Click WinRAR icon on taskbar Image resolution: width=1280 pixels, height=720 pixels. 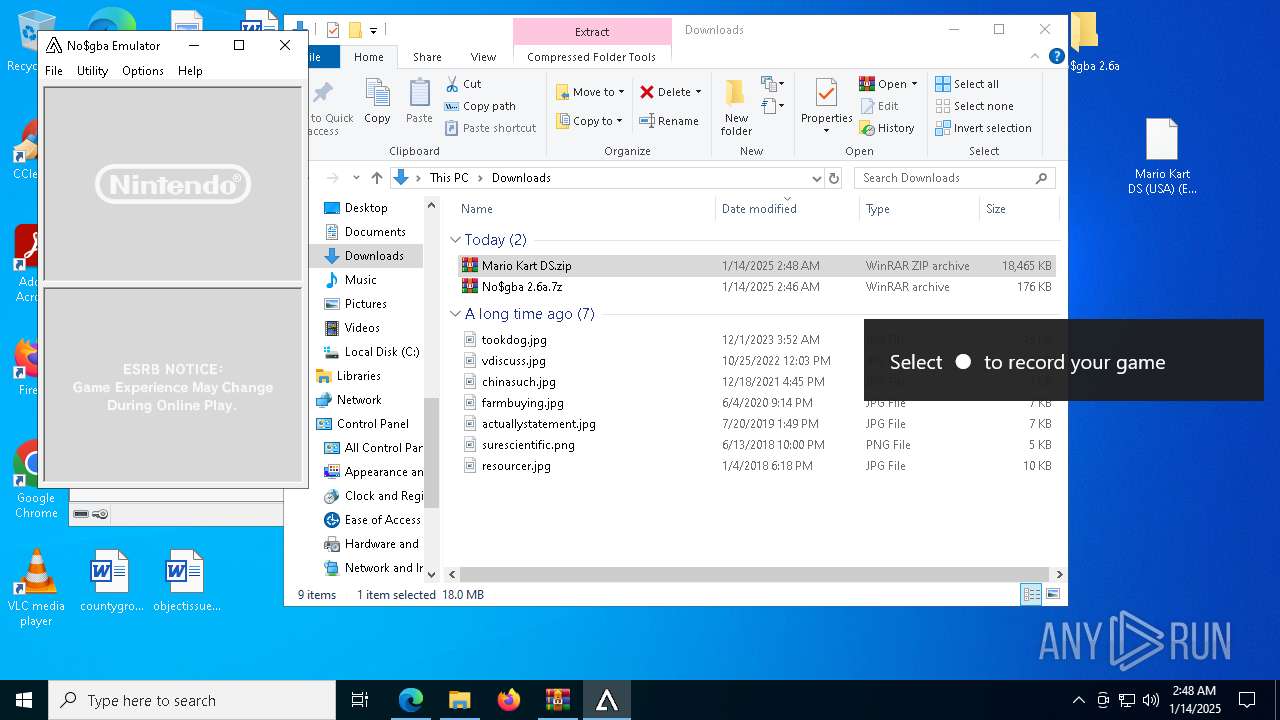(557, 700)
